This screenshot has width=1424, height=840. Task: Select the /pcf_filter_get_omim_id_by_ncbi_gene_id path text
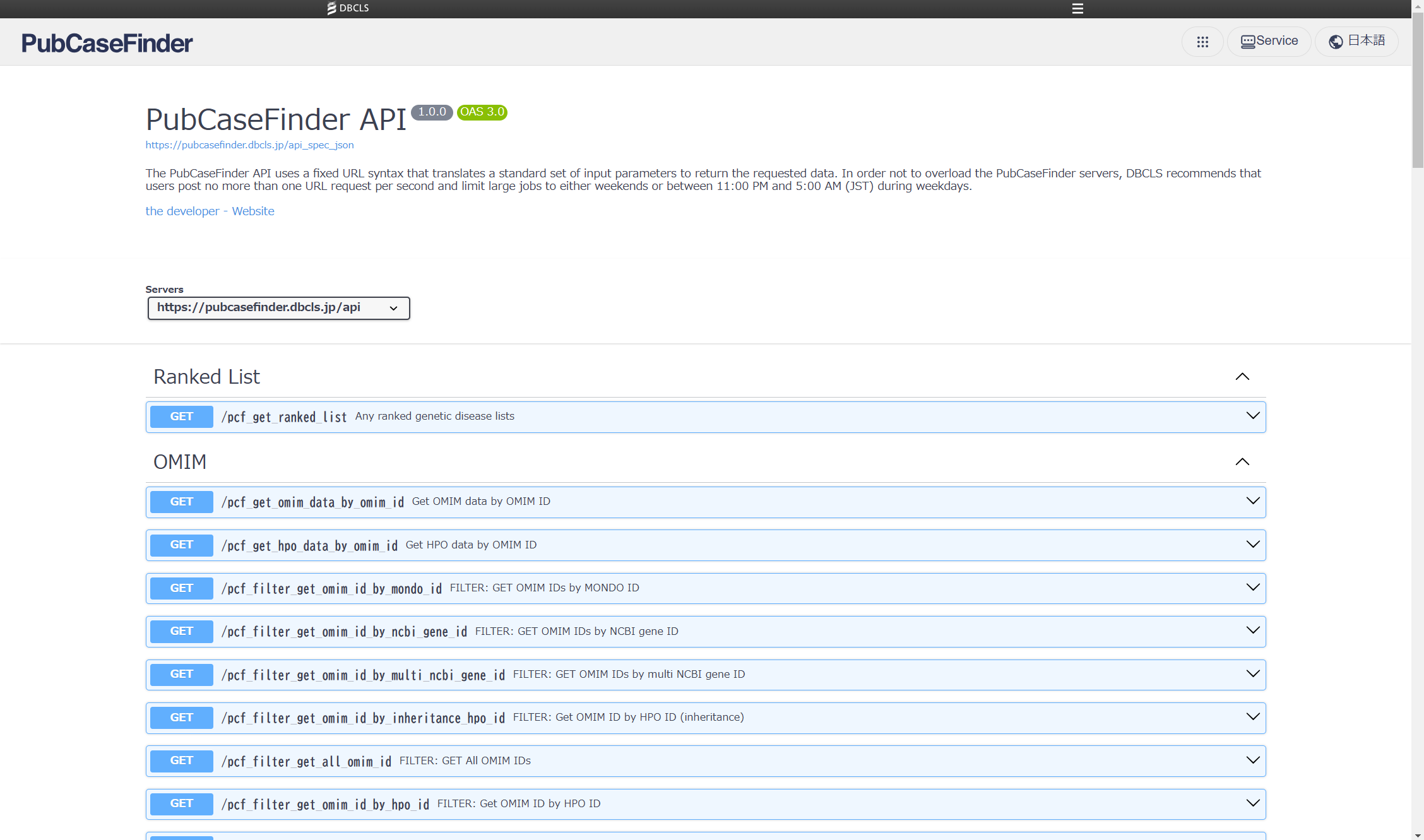click(x=344, y=632)
